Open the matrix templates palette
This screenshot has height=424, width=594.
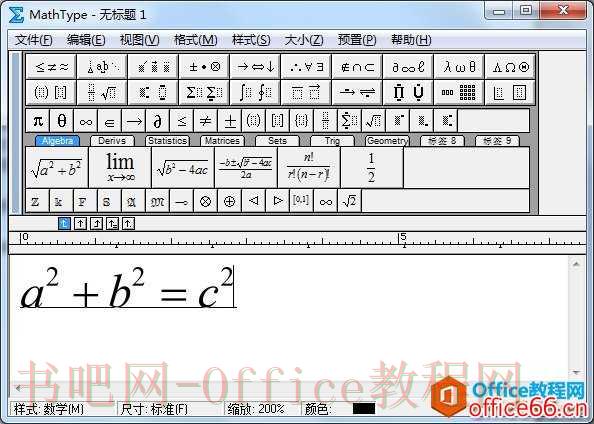click(x=459, y=92)
